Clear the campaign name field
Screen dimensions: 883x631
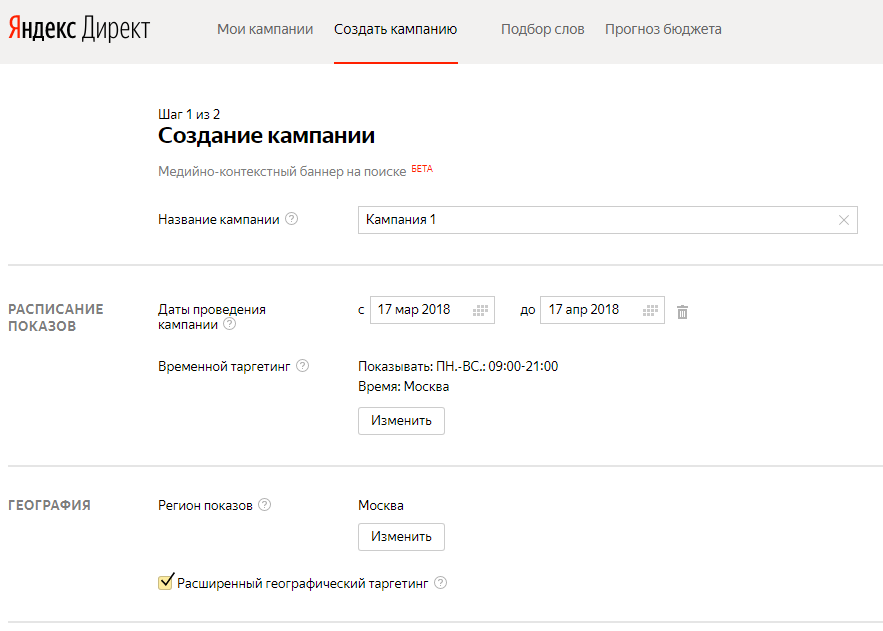tap(844, 220)
